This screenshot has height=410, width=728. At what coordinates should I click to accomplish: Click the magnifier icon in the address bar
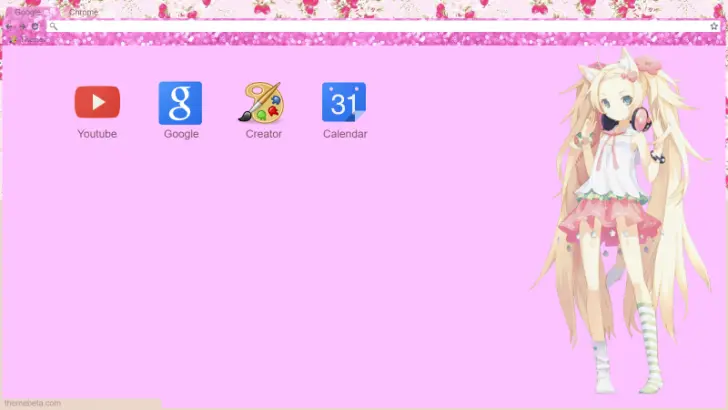coord(54,26)
